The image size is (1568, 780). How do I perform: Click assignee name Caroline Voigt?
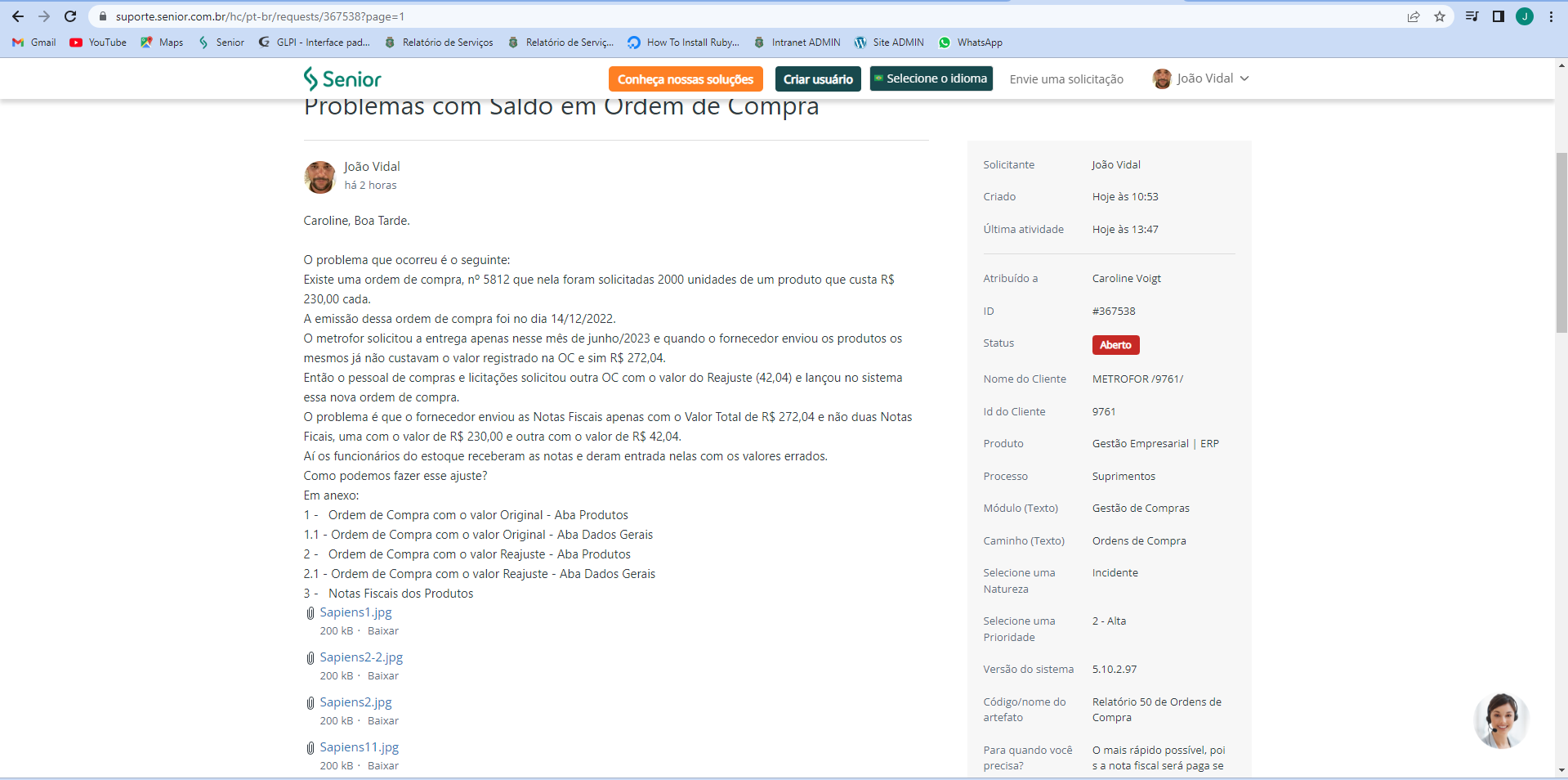(x=1127, y=279)
